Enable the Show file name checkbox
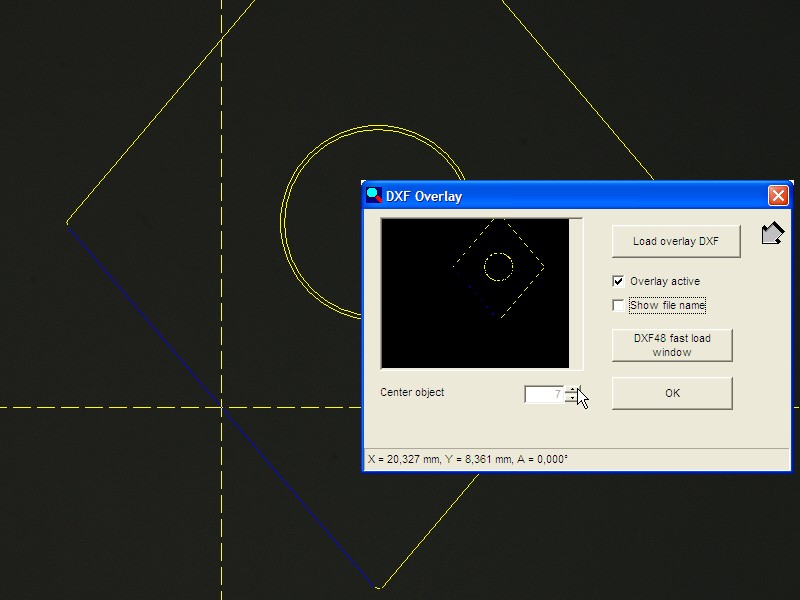Image resolution: width=800 pixels, height=600 pixels. pyautogui.click(x=618, y=305)
